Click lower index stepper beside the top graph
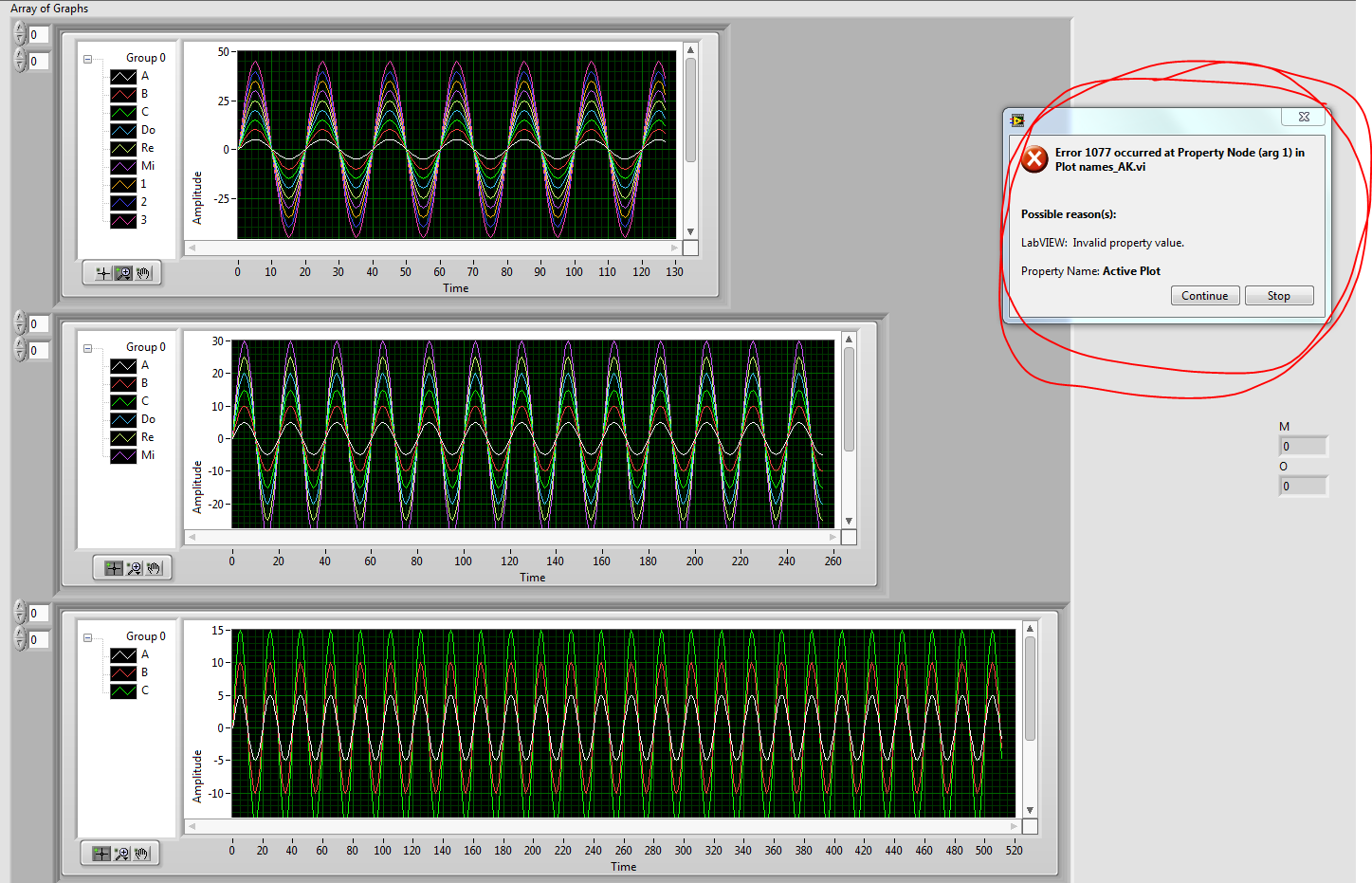The width and height of the screenshot is (1372, 883). [x=20, y=61]
